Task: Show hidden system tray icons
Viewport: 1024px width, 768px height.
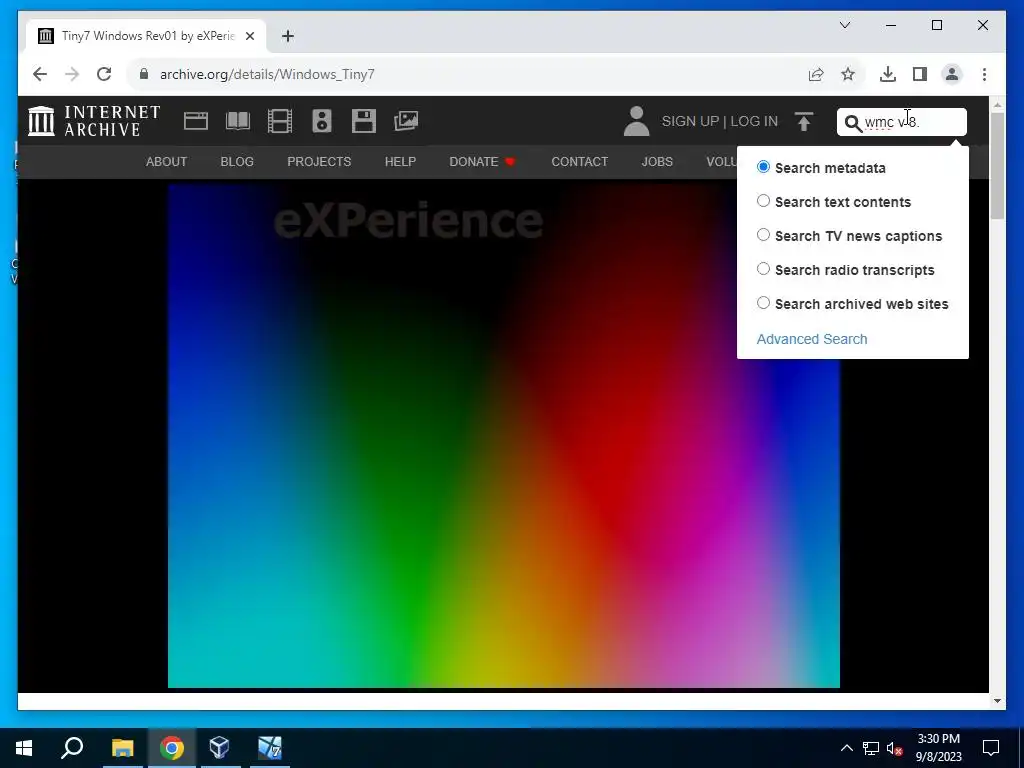Action: [846, 748]
